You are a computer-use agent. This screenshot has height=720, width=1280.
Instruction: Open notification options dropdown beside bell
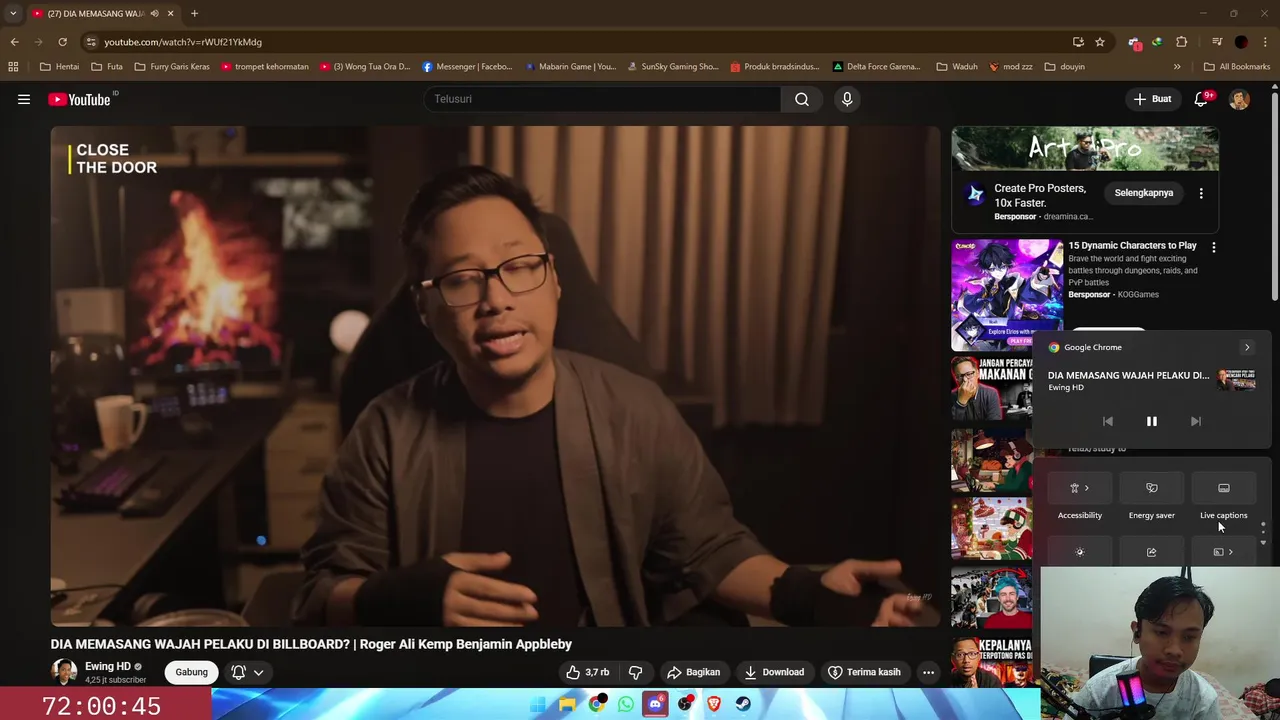pyautogui.click(x=258, y=672)
